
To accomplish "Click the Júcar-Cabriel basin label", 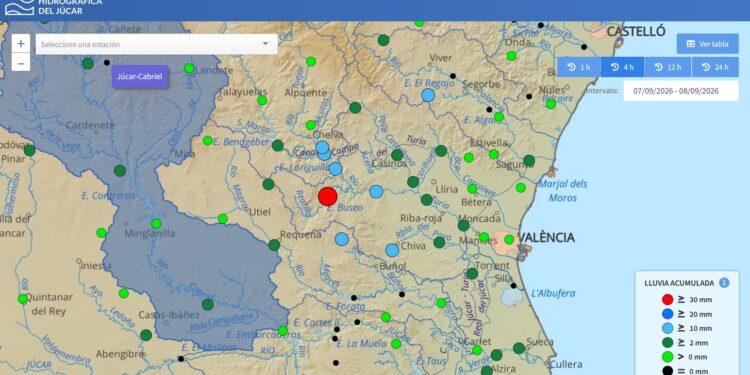I will click(140, 76).
